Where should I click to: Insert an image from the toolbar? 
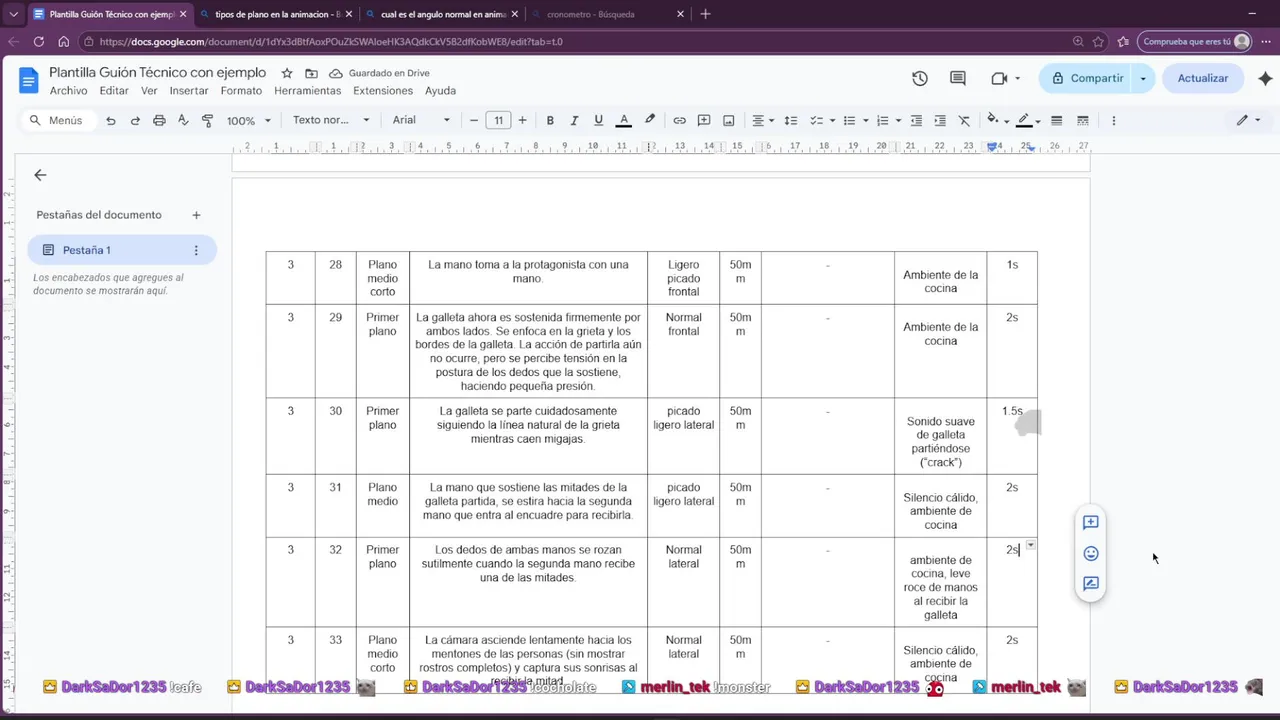point(729,120)
